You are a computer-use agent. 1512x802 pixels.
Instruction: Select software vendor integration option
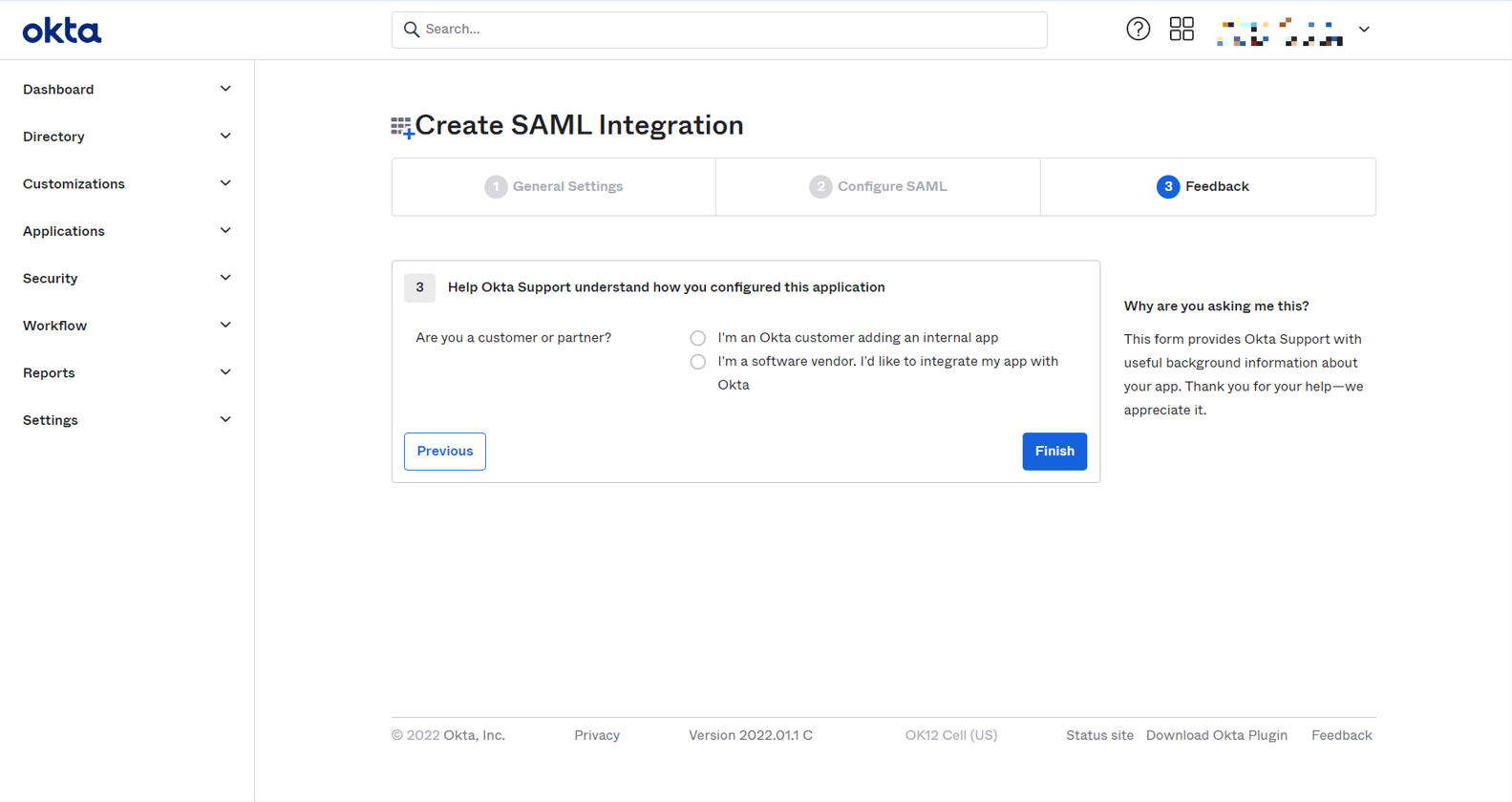pos(698,362)
